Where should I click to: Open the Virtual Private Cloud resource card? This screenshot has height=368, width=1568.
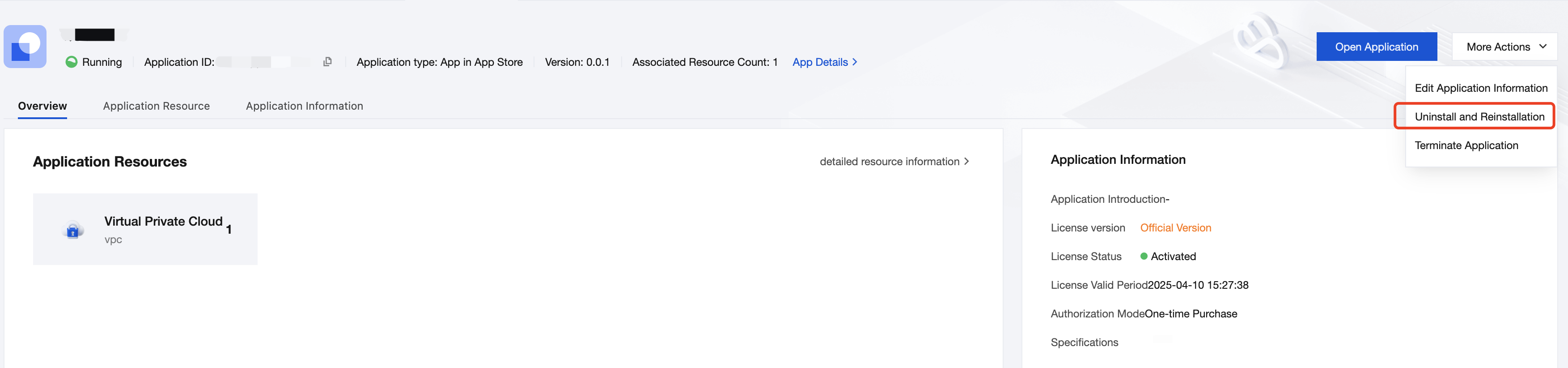coord(145,229)
